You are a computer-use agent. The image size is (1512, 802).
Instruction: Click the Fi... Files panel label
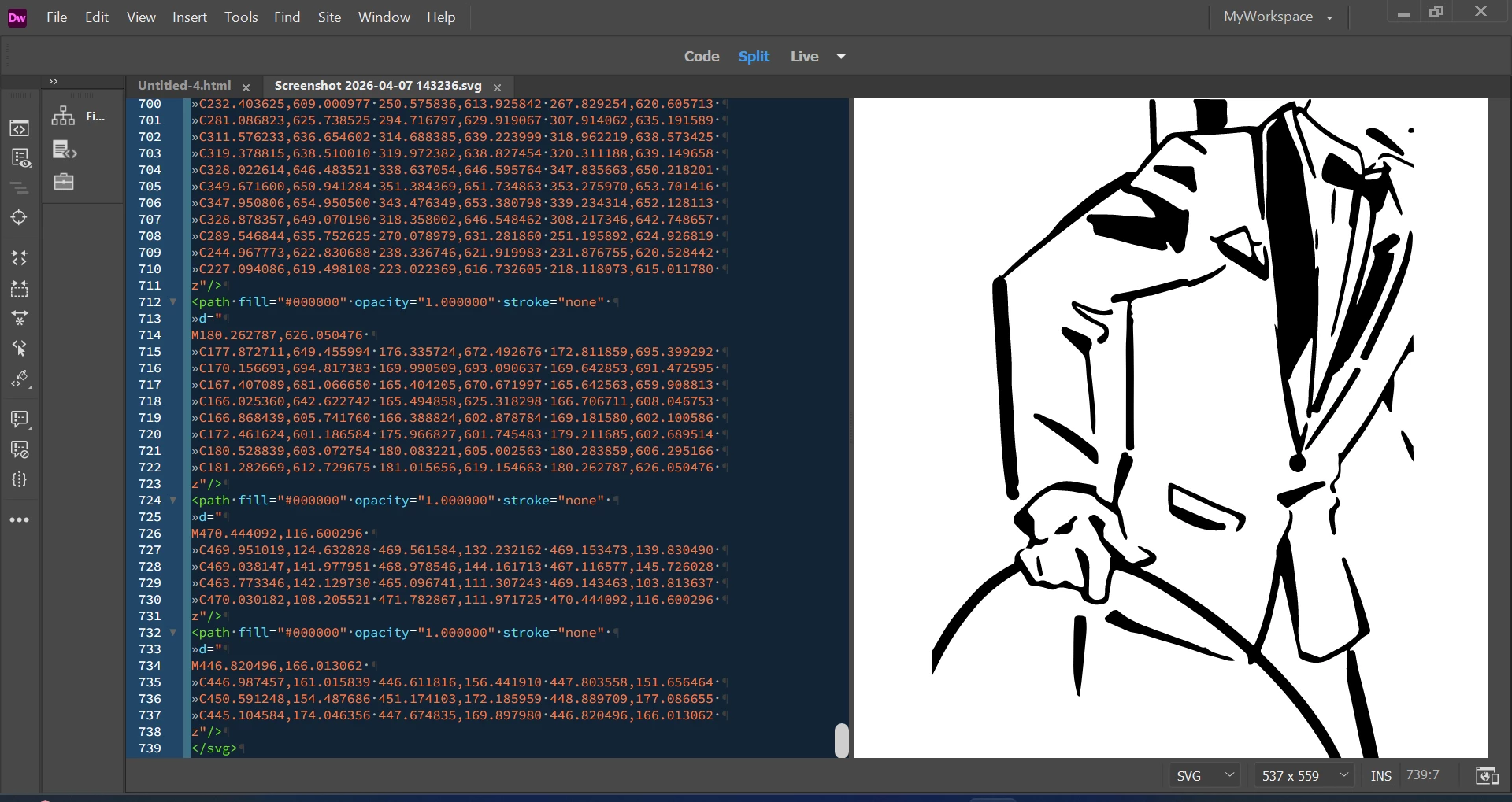coord(95,116)
